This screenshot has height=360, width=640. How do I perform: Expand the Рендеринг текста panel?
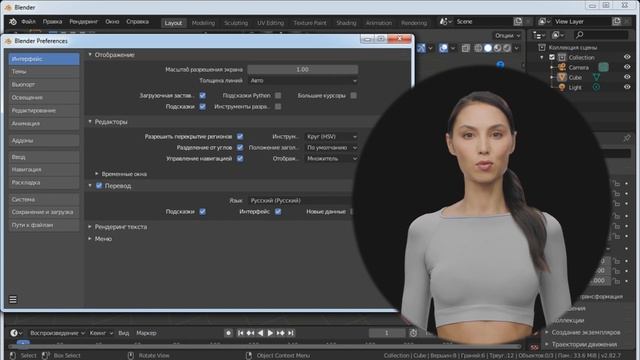(x=90, y=227)
